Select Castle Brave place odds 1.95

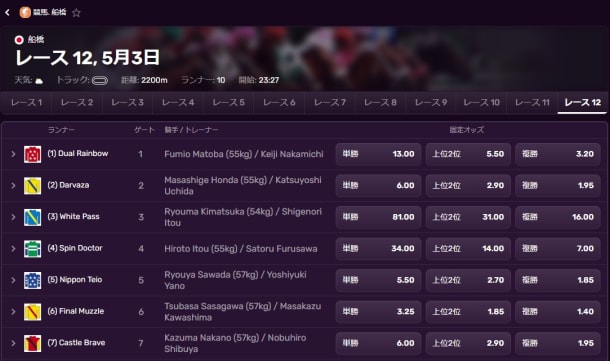(558, 343)
